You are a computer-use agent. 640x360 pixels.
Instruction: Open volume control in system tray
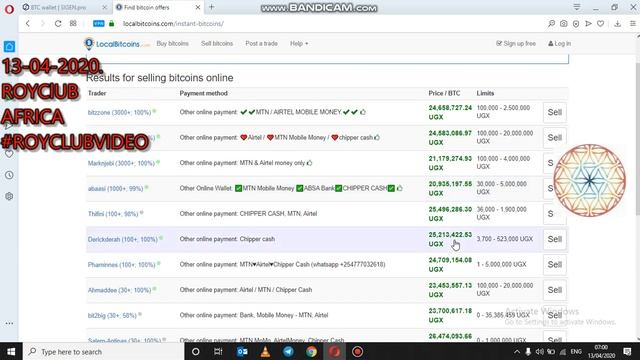(x=540, y=351)
